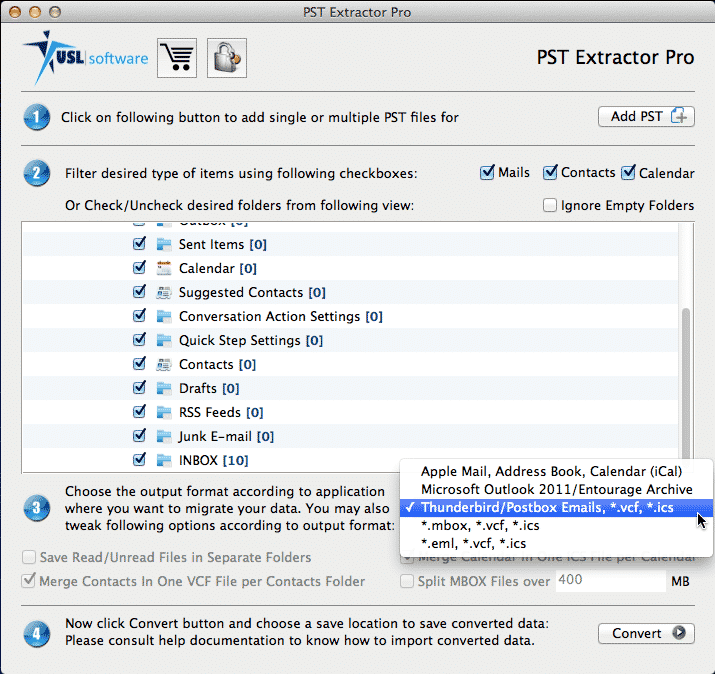This screenshot has width=715, height=674.
Task: Minimize the PST Extractor Pro window
Action: (x=35, y=12)
